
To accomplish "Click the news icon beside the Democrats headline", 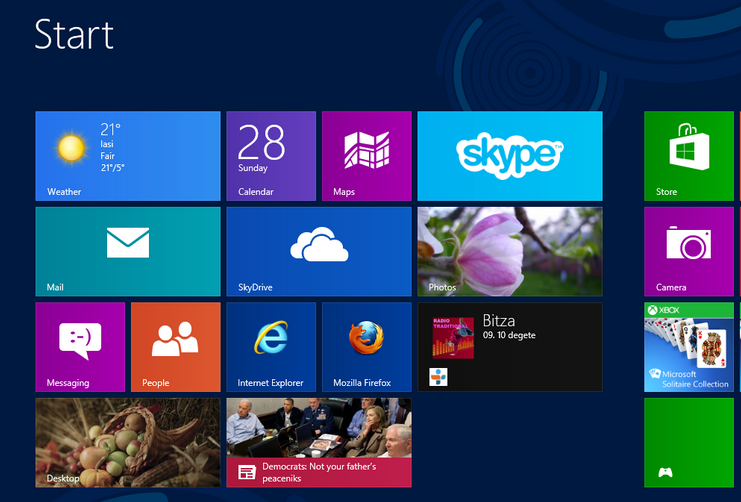I will click(247, 472).
